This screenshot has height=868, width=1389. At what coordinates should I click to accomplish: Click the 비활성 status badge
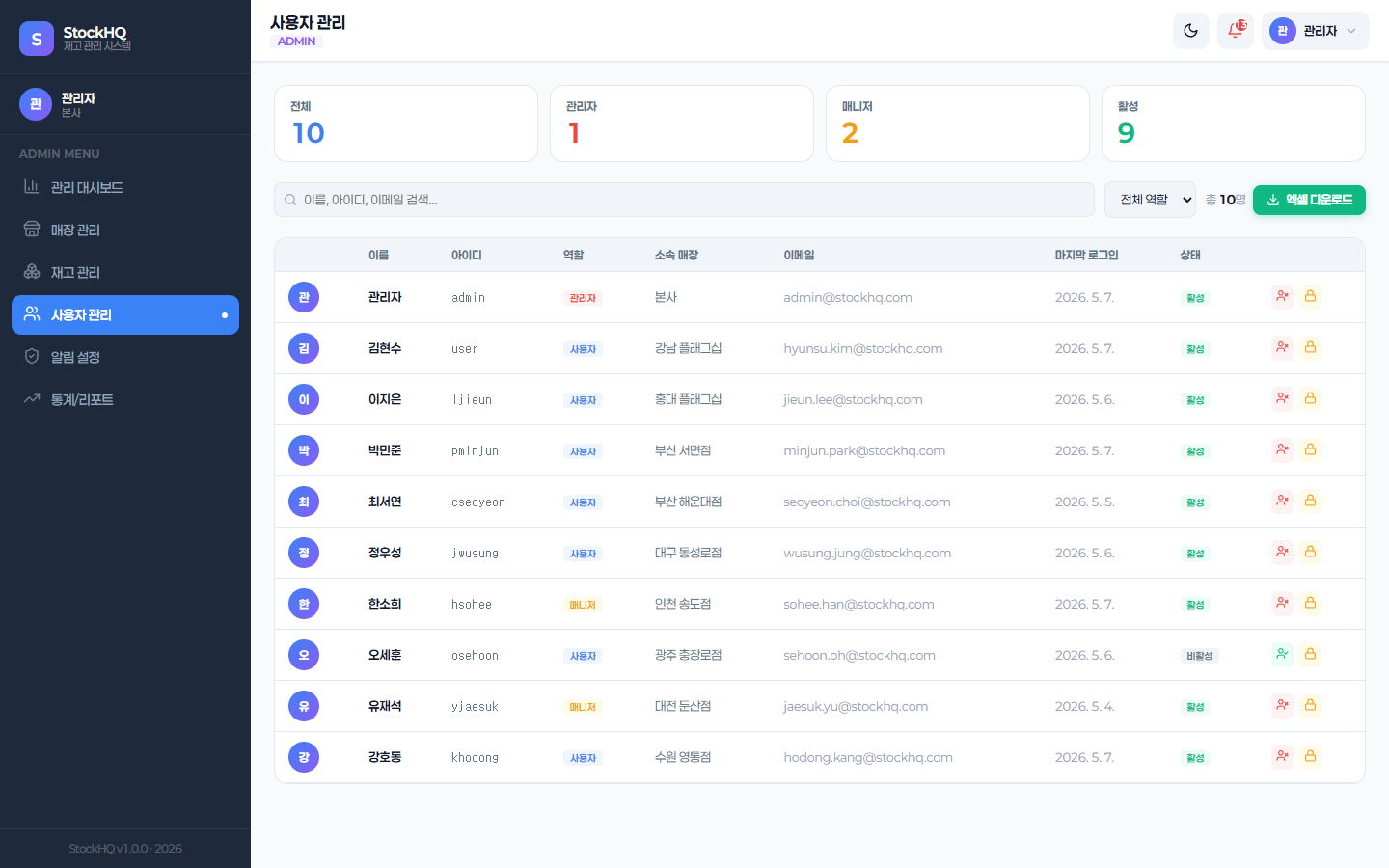[1200, 656]
